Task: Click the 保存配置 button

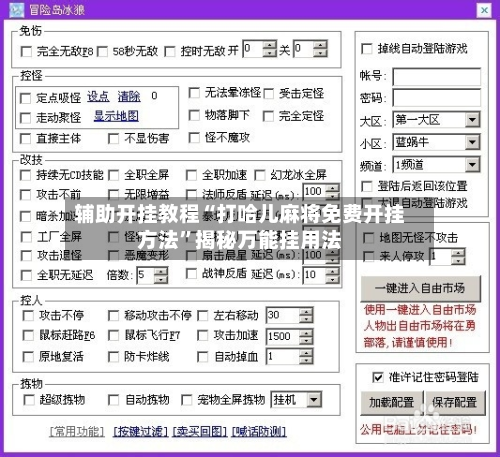Action: 454,402
